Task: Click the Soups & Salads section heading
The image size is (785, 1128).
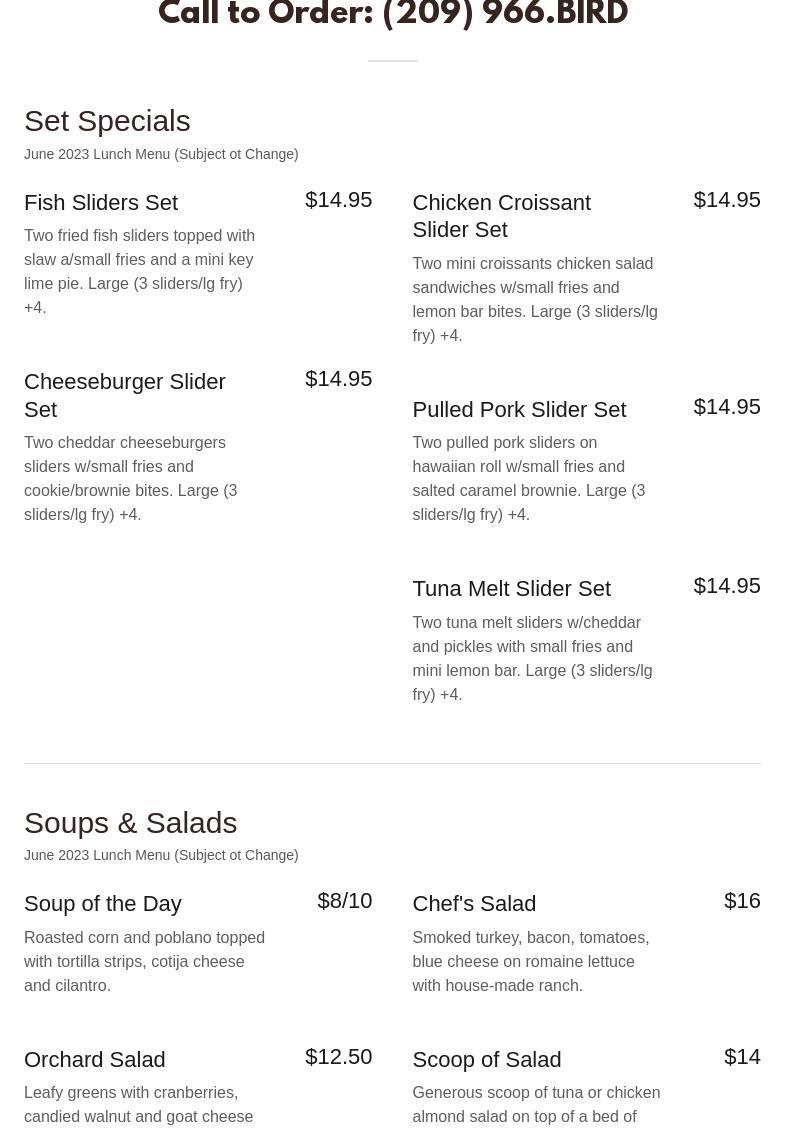Action: tap(130, 822)
